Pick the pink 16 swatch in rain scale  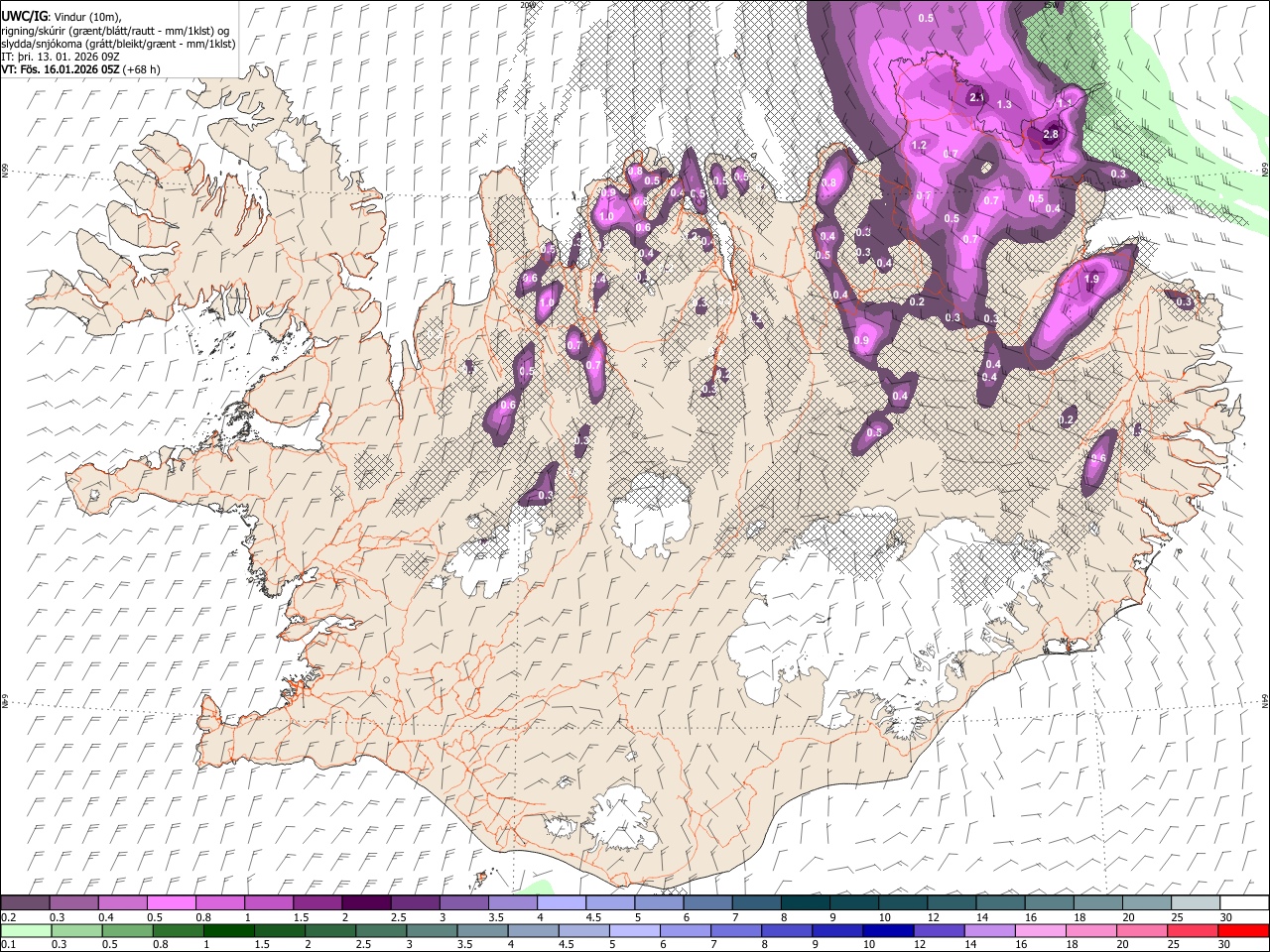1039,930
